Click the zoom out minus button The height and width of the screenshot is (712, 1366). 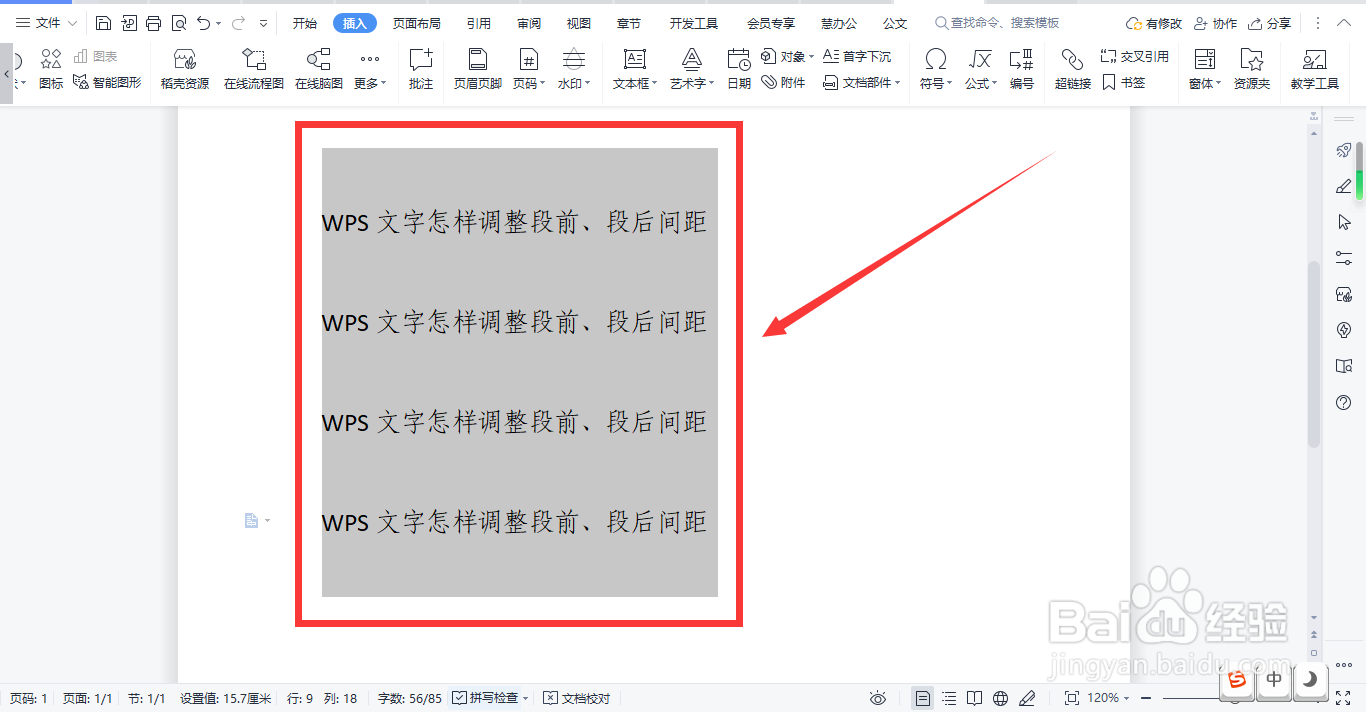[x=1147, y=698]
